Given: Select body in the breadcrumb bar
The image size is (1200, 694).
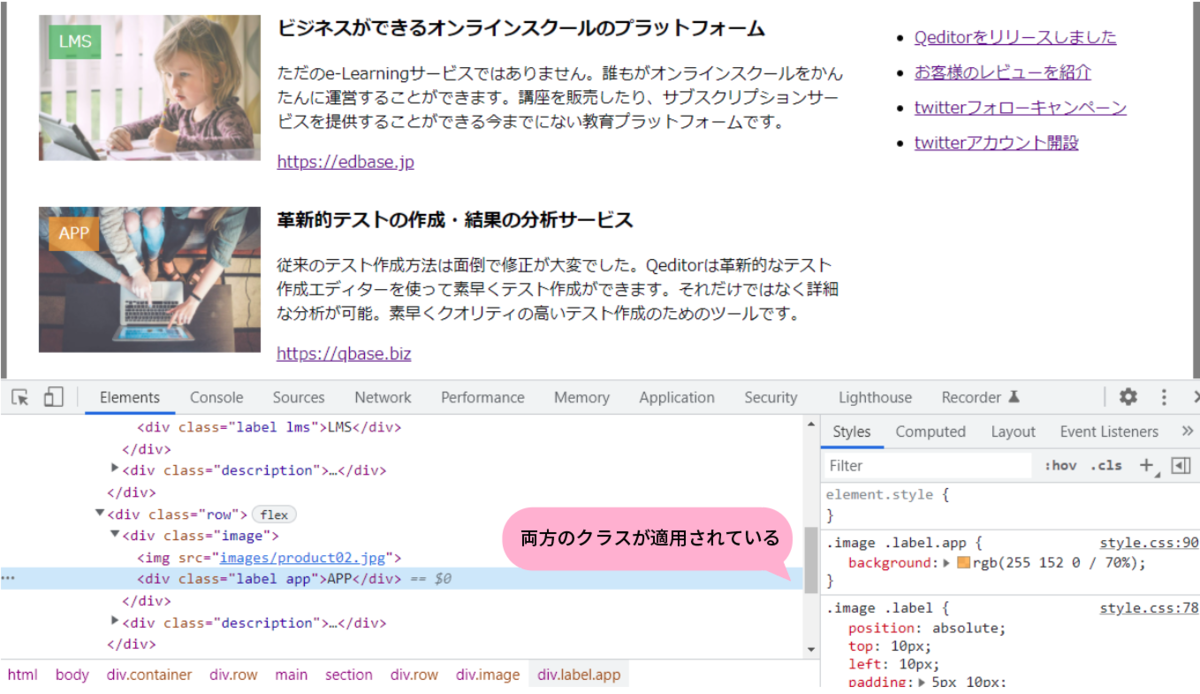Looking at the screenshot, I should 72,674.
